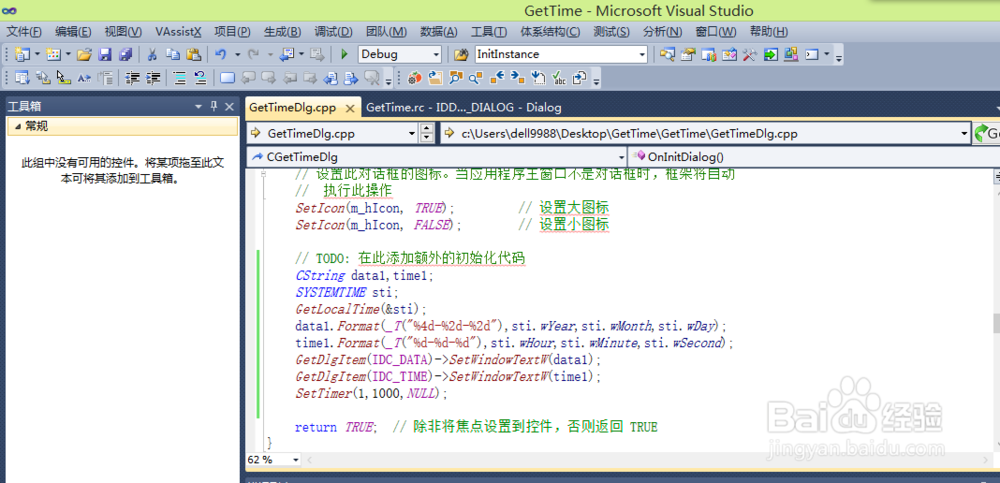Click the Save All icon

pos(126,54)
